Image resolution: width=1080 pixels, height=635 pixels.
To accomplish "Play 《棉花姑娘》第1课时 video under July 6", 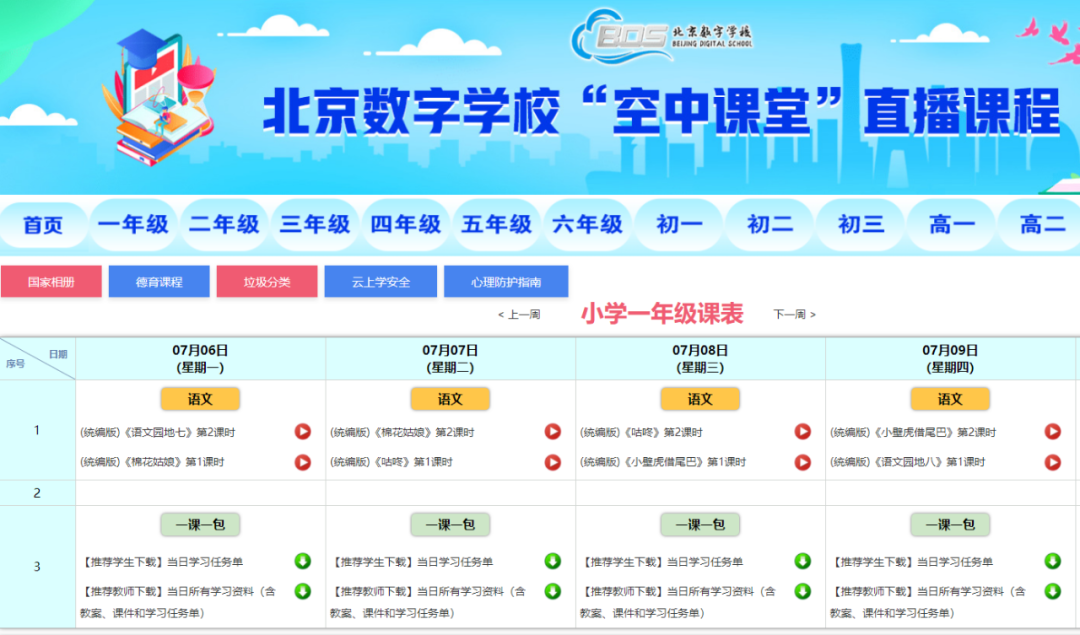I will coord(303,462).
